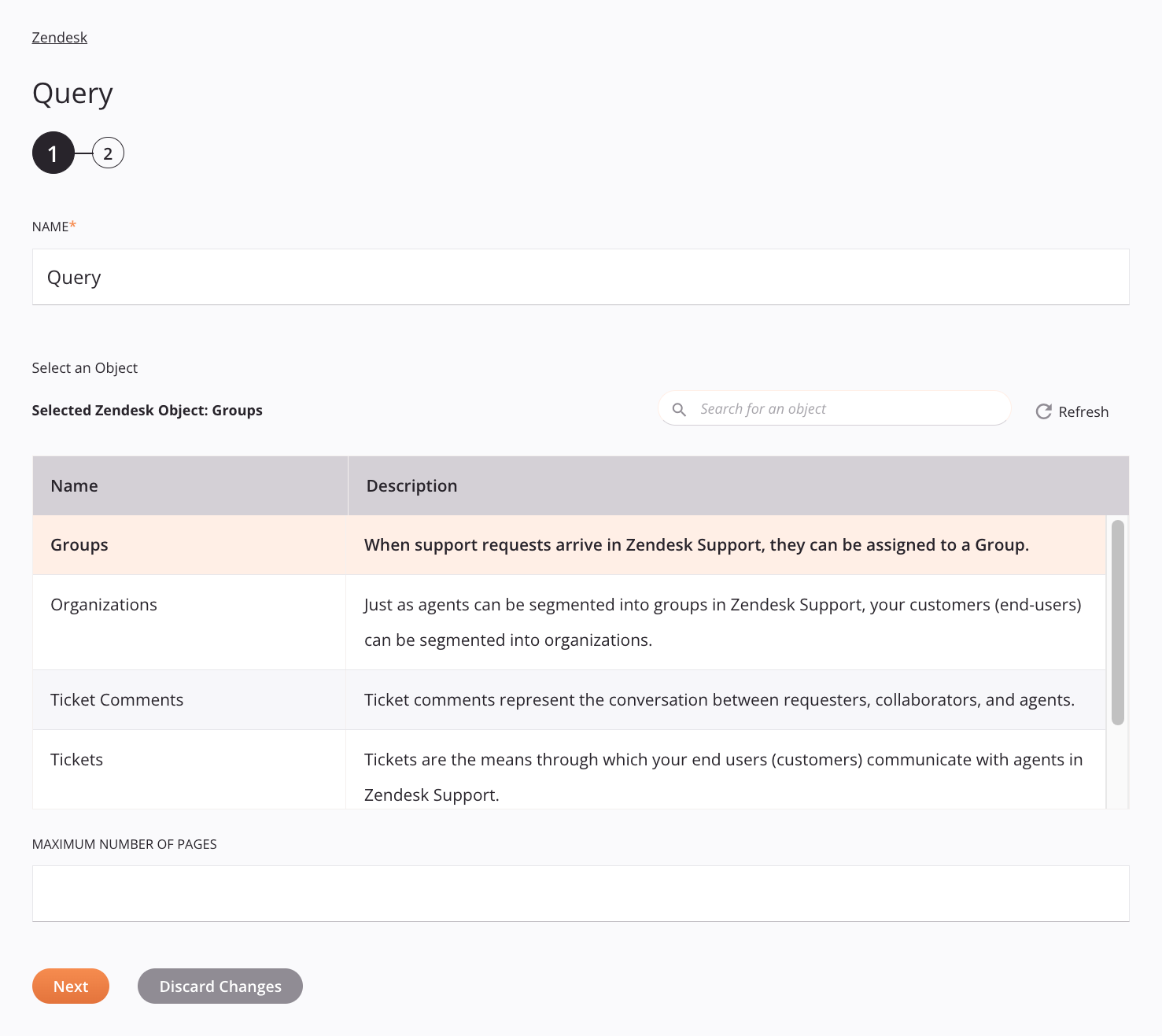
Task: Click the Next button
Action: (x=71, y=986)
